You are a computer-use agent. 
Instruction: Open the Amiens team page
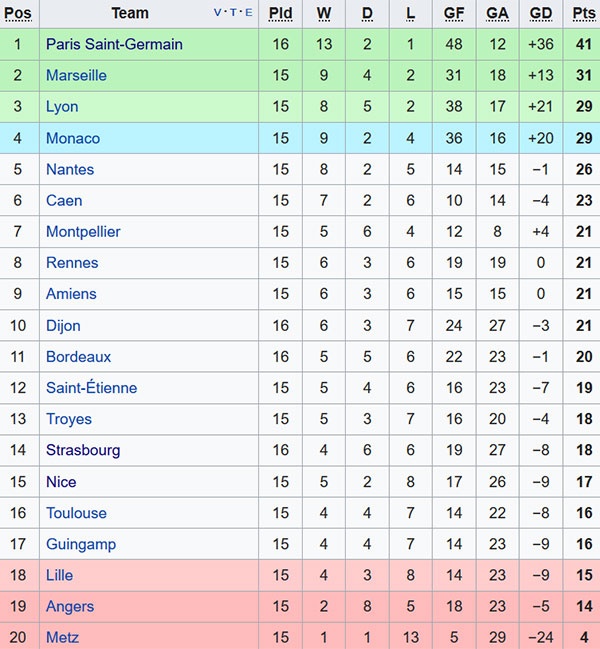[x=71, y=294]
